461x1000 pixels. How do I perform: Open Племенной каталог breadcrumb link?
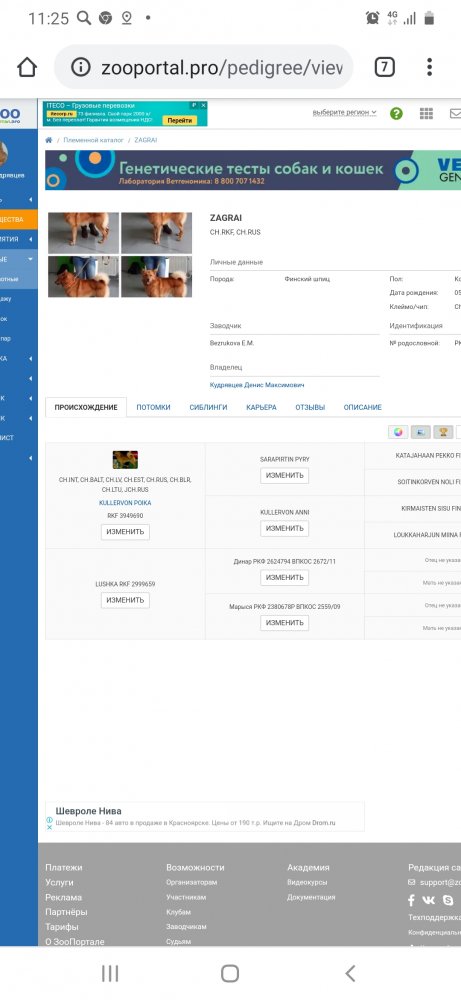93,140
